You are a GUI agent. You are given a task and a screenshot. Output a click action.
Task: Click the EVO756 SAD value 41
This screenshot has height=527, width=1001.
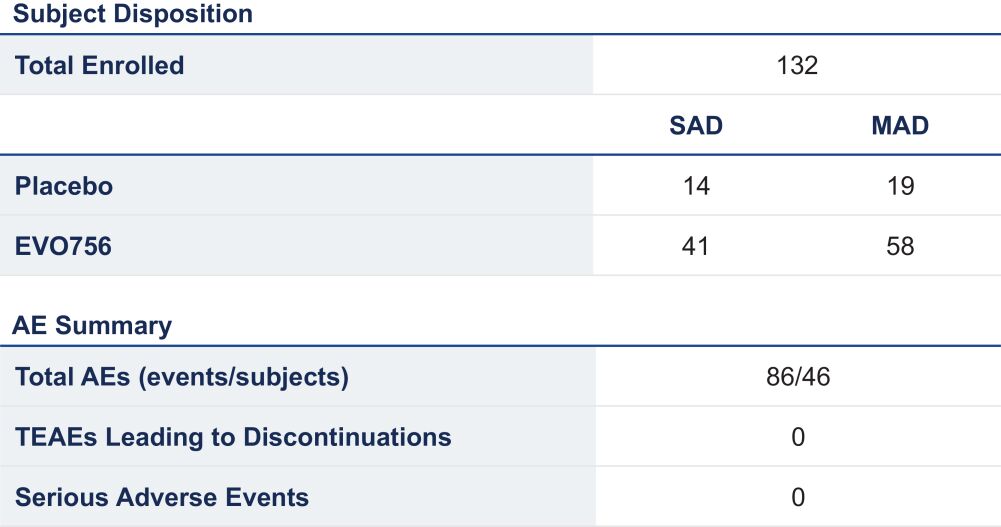point(696,246)
